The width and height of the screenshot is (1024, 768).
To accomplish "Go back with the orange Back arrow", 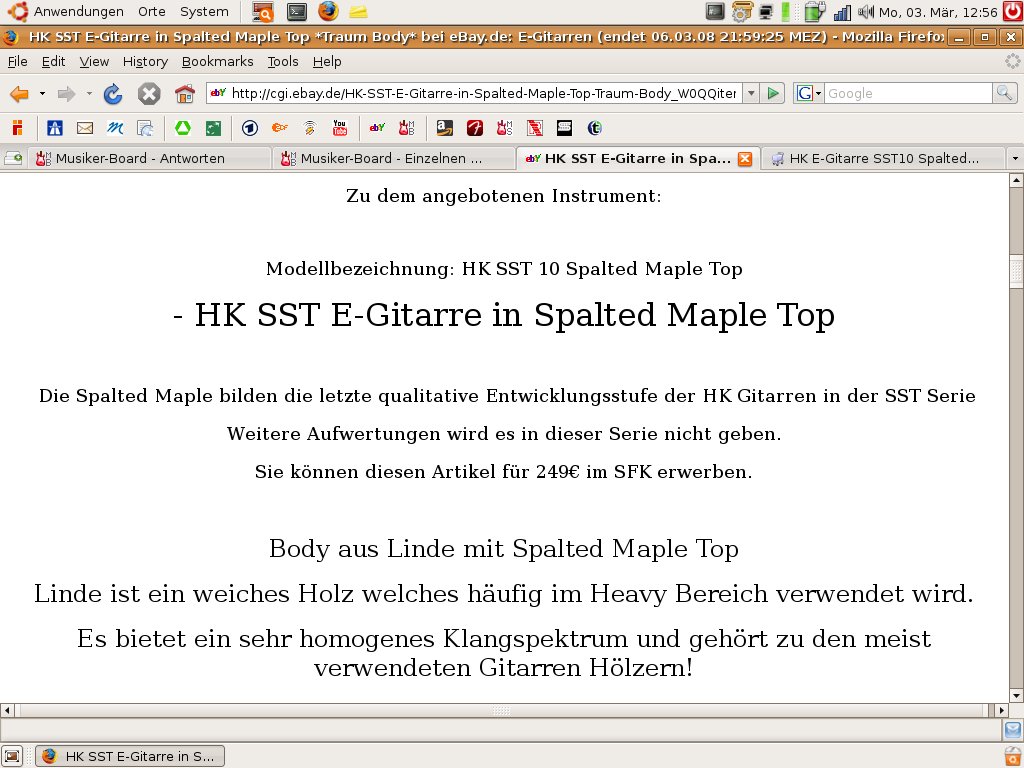I will tap(19, 94).
